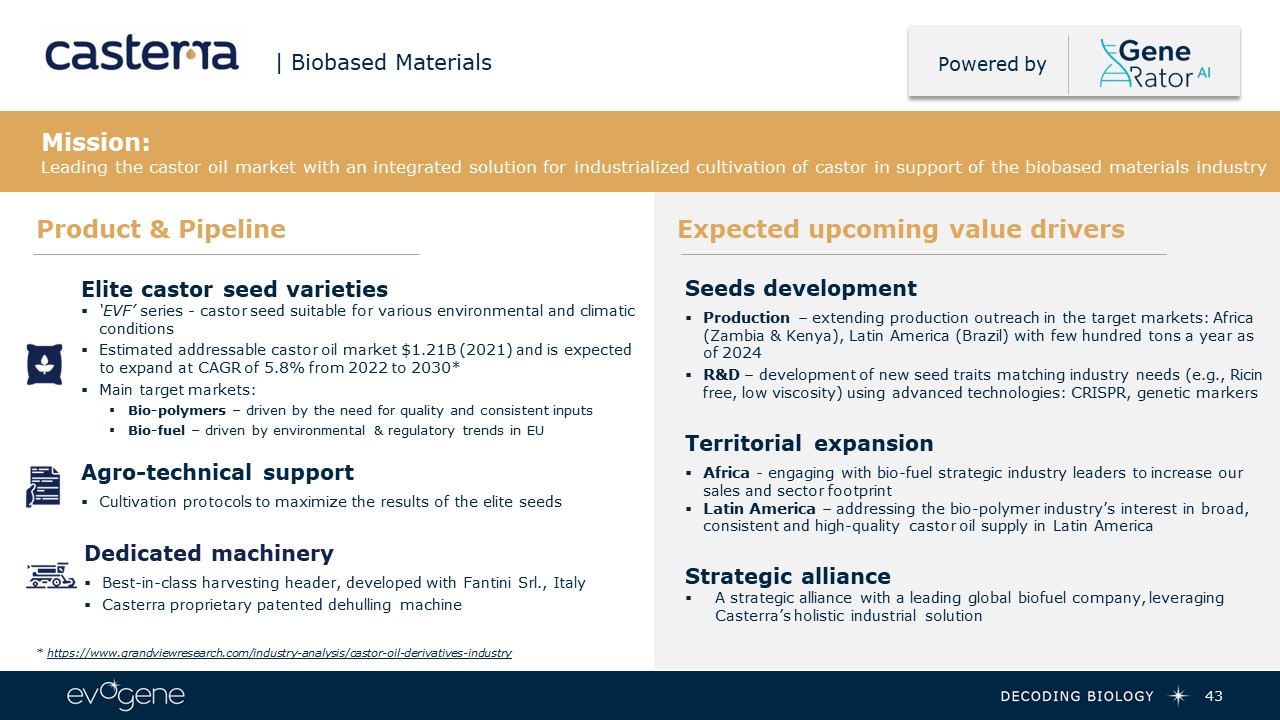Click the Territorial expansion heading
1280x720 pixels.
tap(809, 444)
